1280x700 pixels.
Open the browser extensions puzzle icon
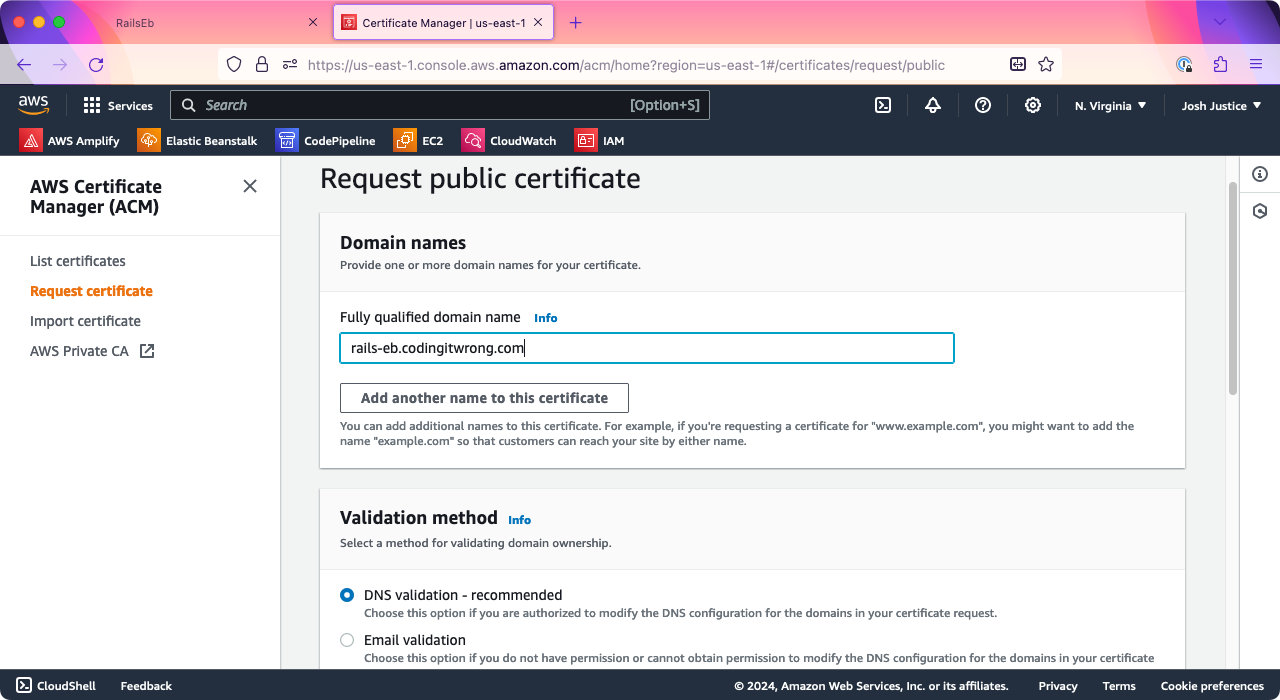coord(1220,64)
